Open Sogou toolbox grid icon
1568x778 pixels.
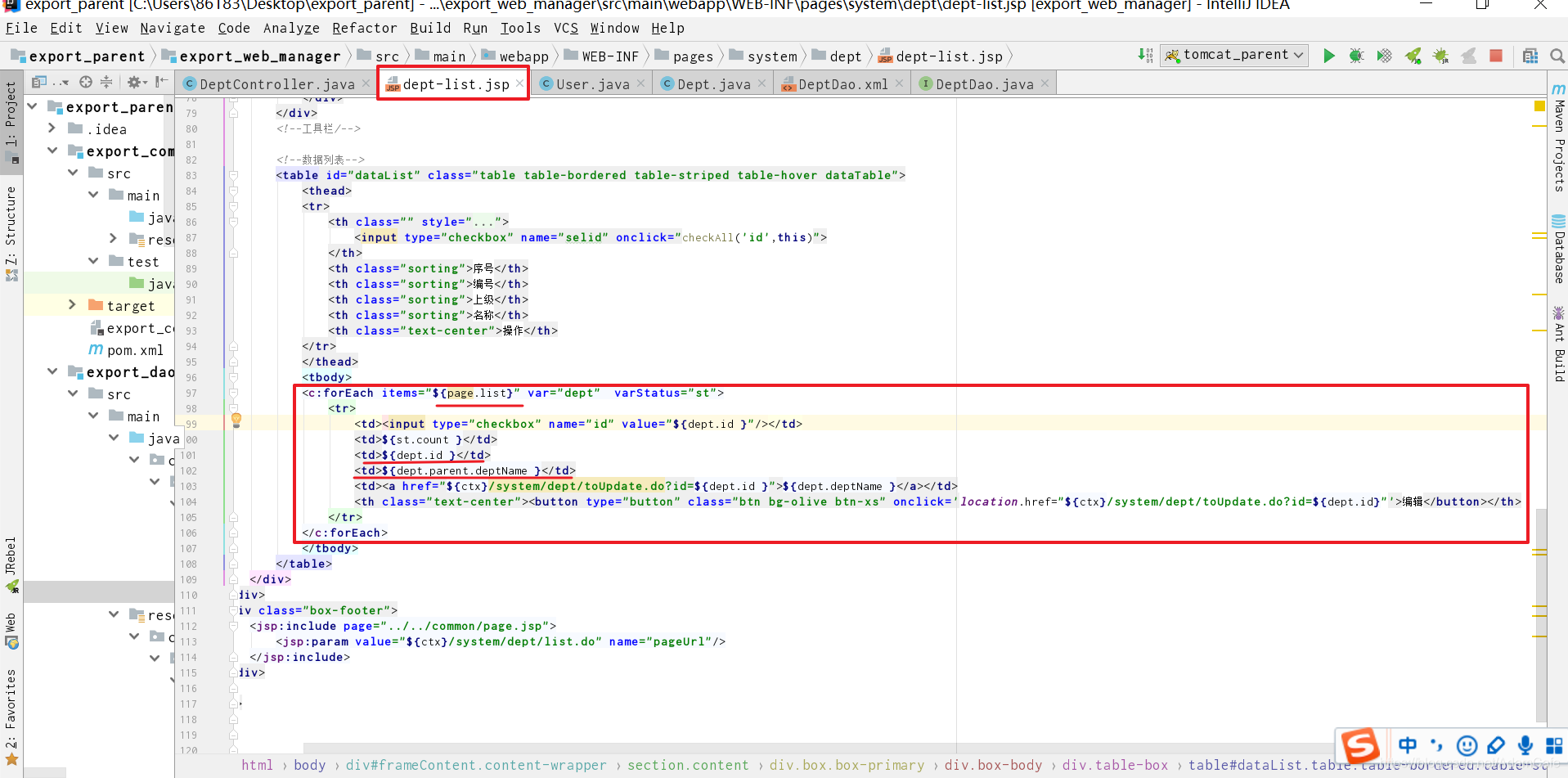1554,745
